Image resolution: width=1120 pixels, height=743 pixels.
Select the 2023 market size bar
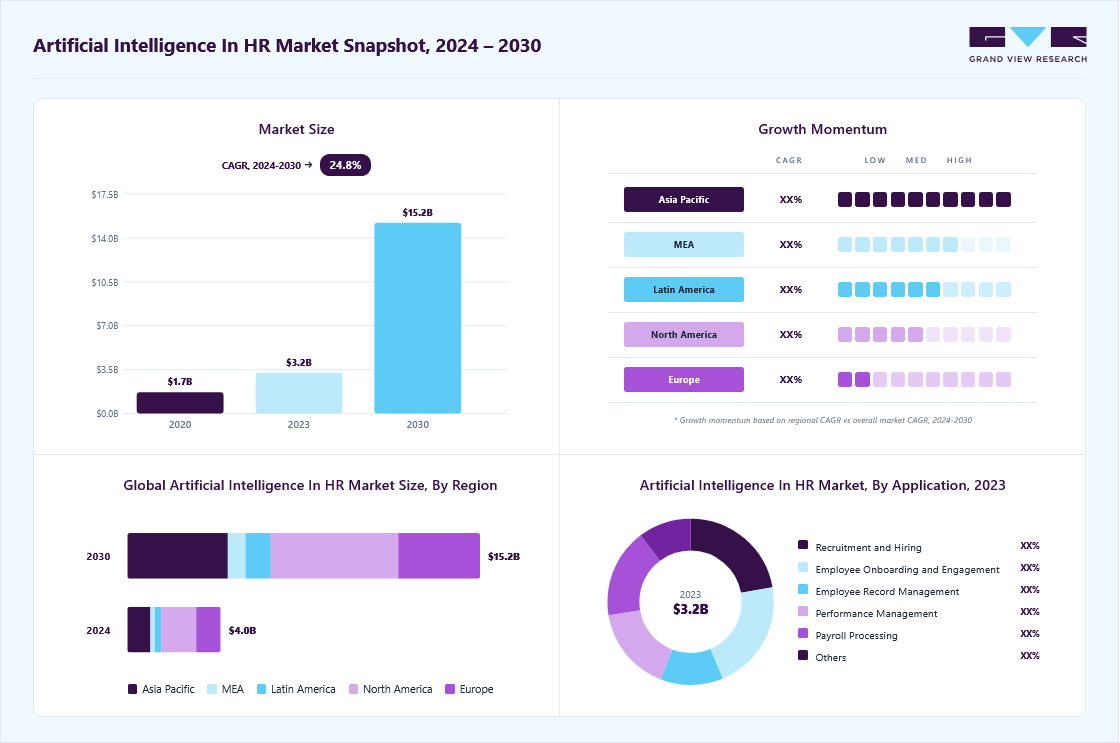coord(299,393)
